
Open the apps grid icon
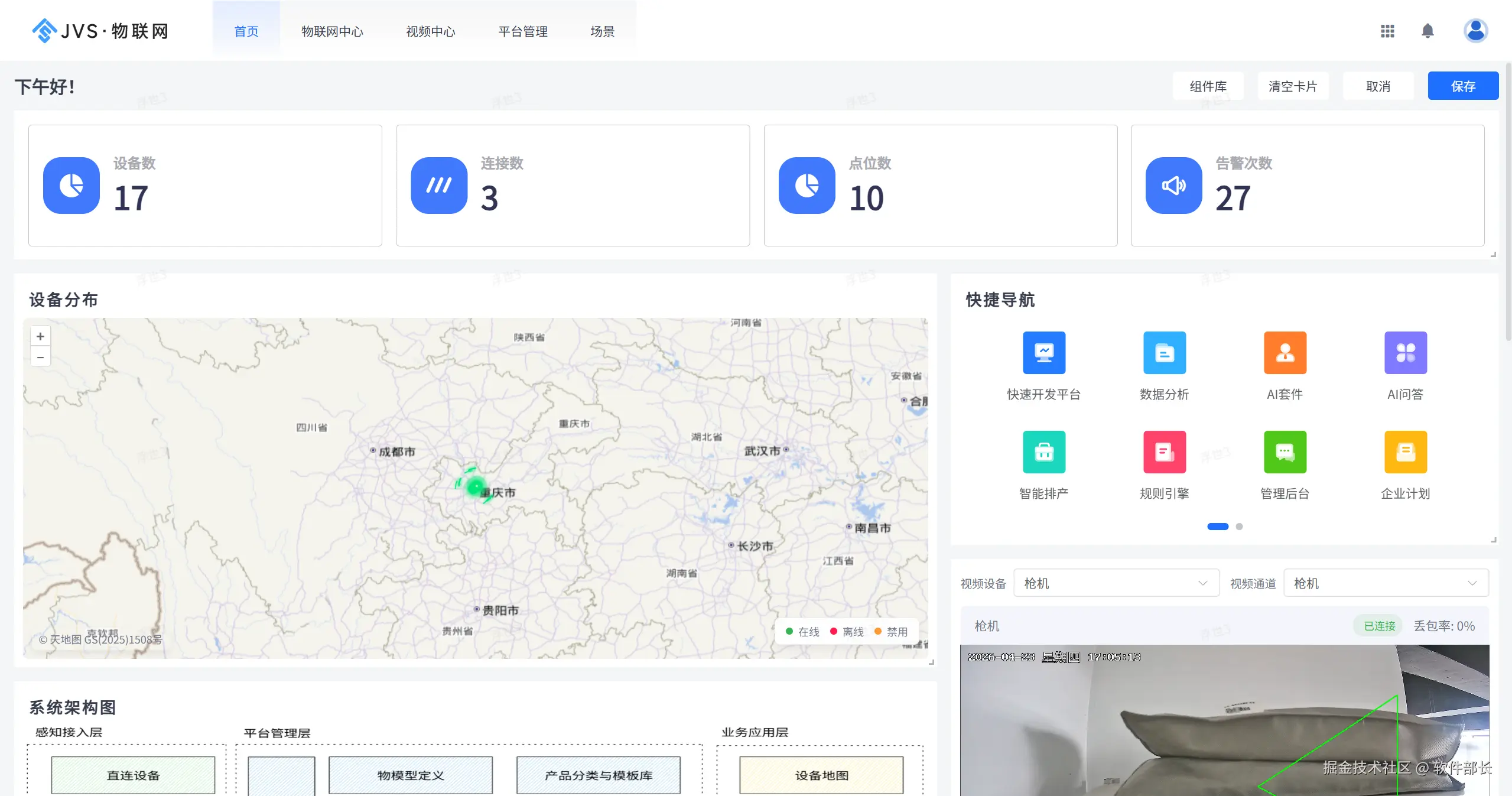point(1387,31)
